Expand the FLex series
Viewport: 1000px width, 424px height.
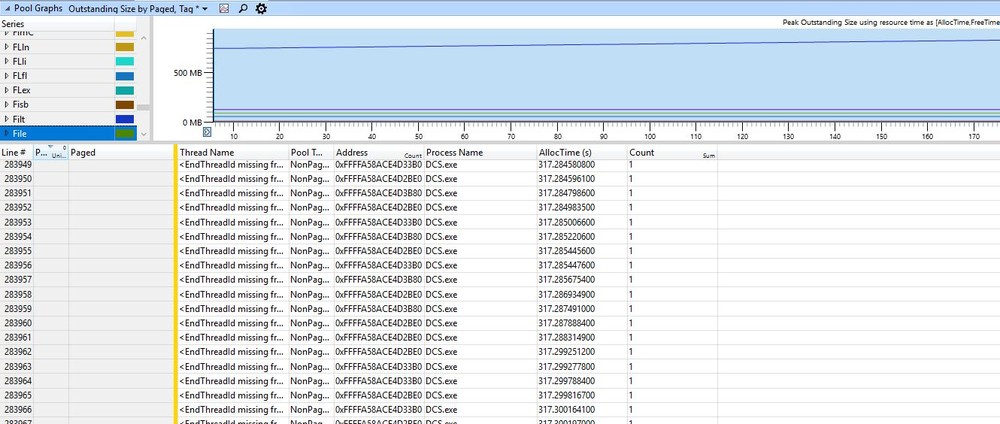pyautogui.click(x=7, y=91)
